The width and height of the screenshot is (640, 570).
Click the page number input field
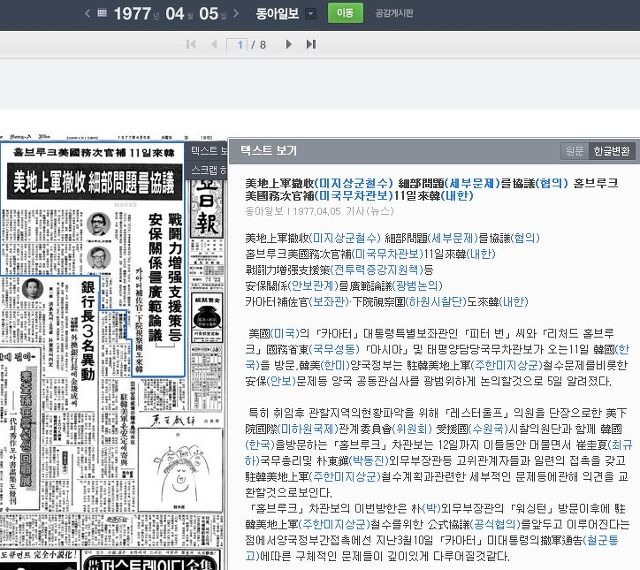[x=237, y=44]
